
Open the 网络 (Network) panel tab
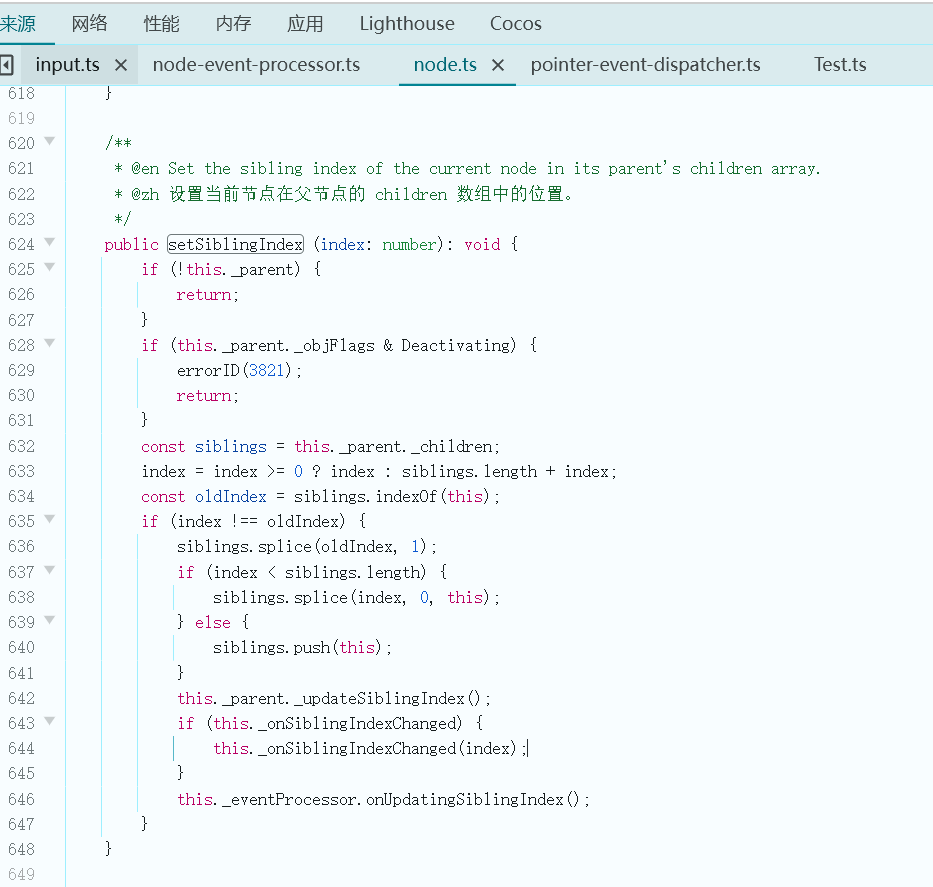[x=89, y=24]
